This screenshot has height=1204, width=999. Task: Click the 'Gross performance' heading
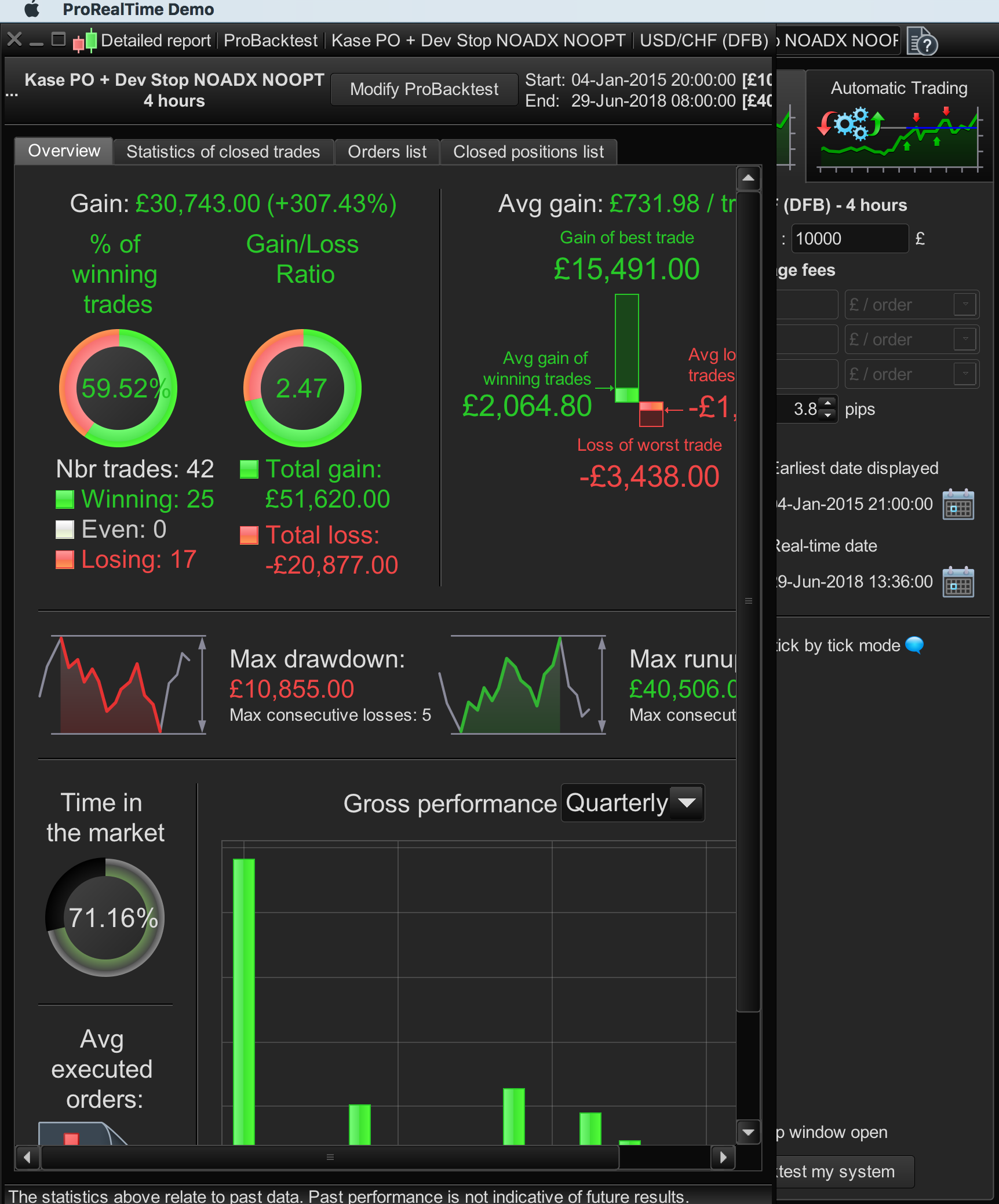point(450,804)
